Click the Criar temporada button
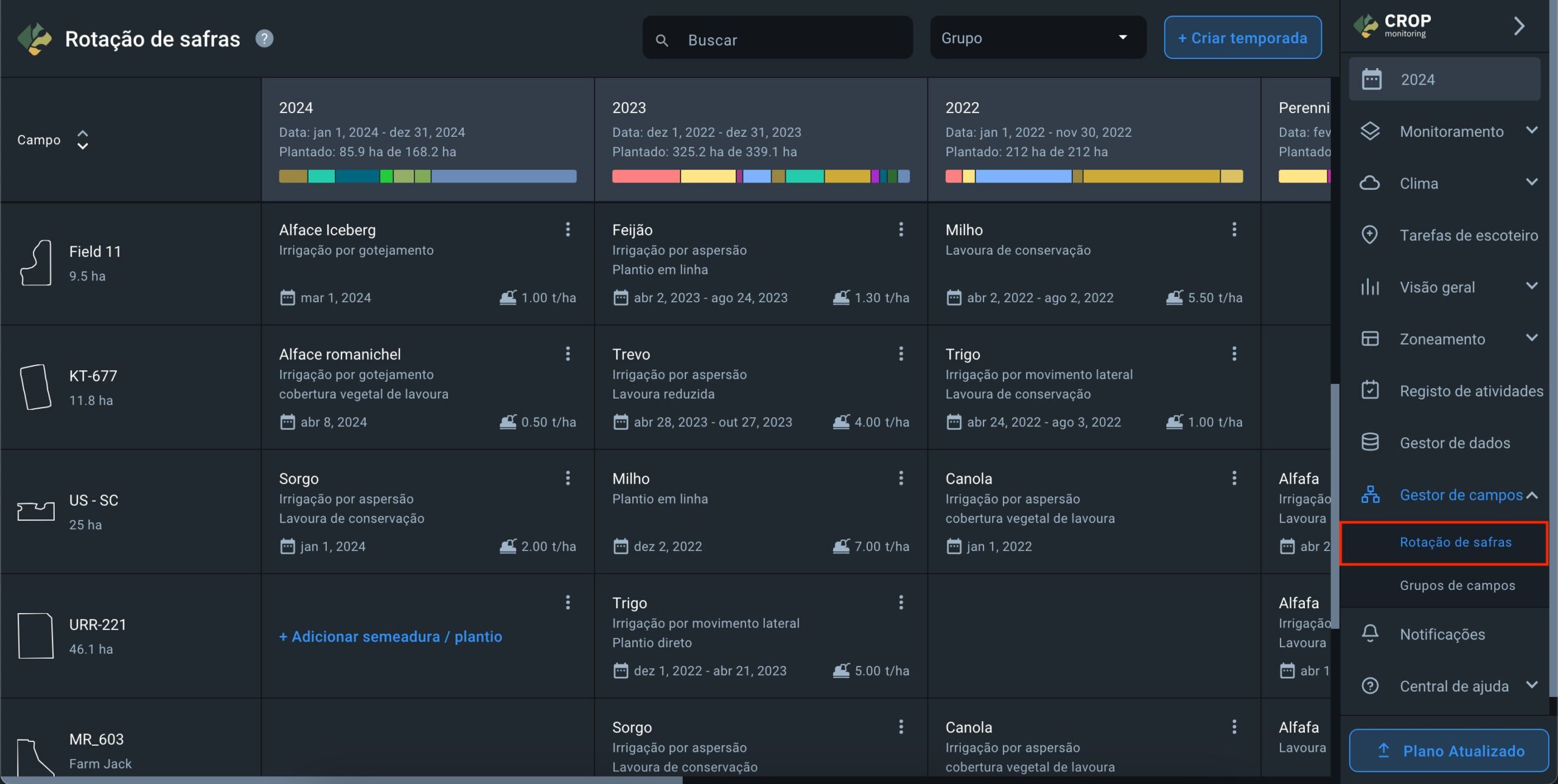1558x784 pixels. click(x=1242, y=38)
